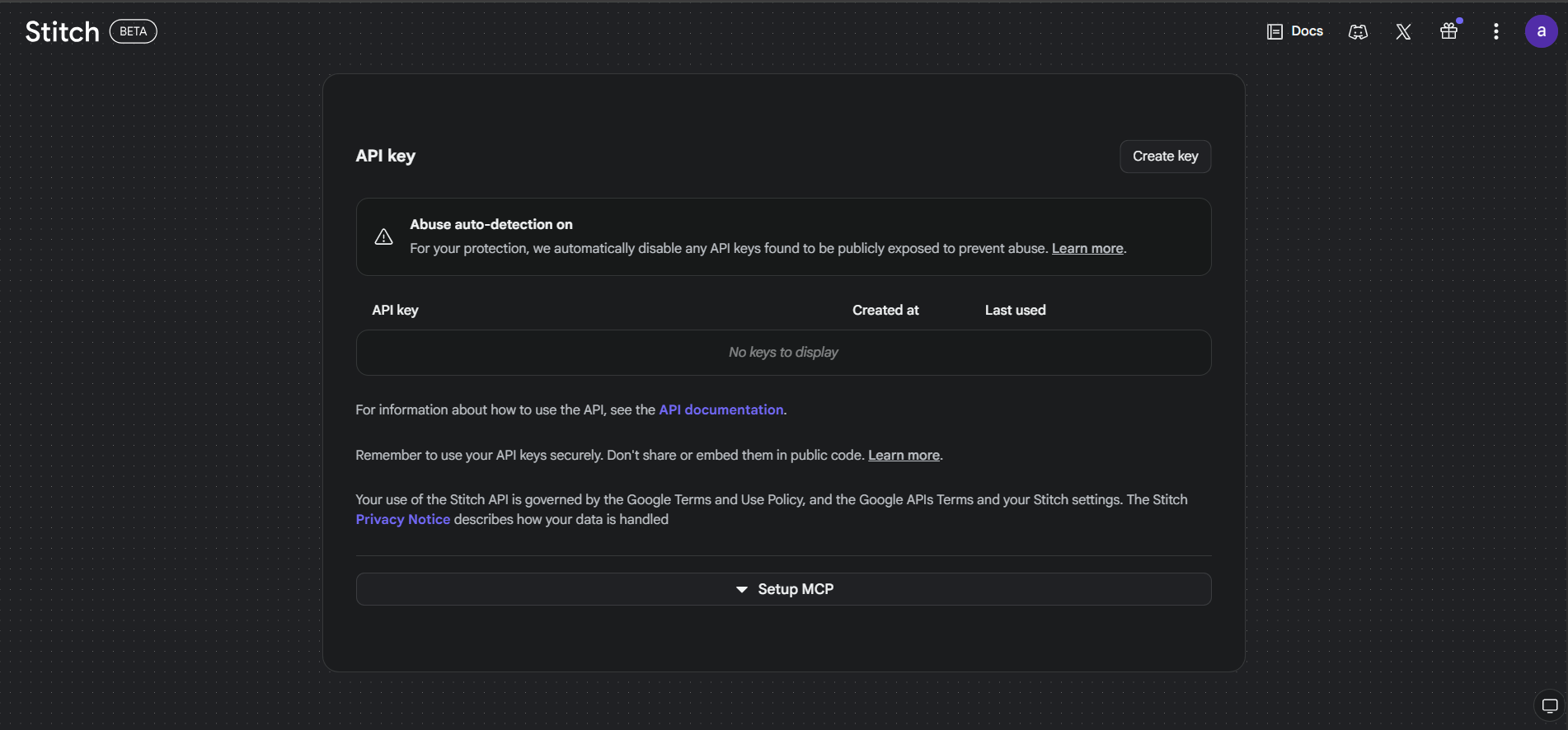Click the 'Last used' column header
The width and height of the screenshot is (1568, 730).
[1015, 310]
